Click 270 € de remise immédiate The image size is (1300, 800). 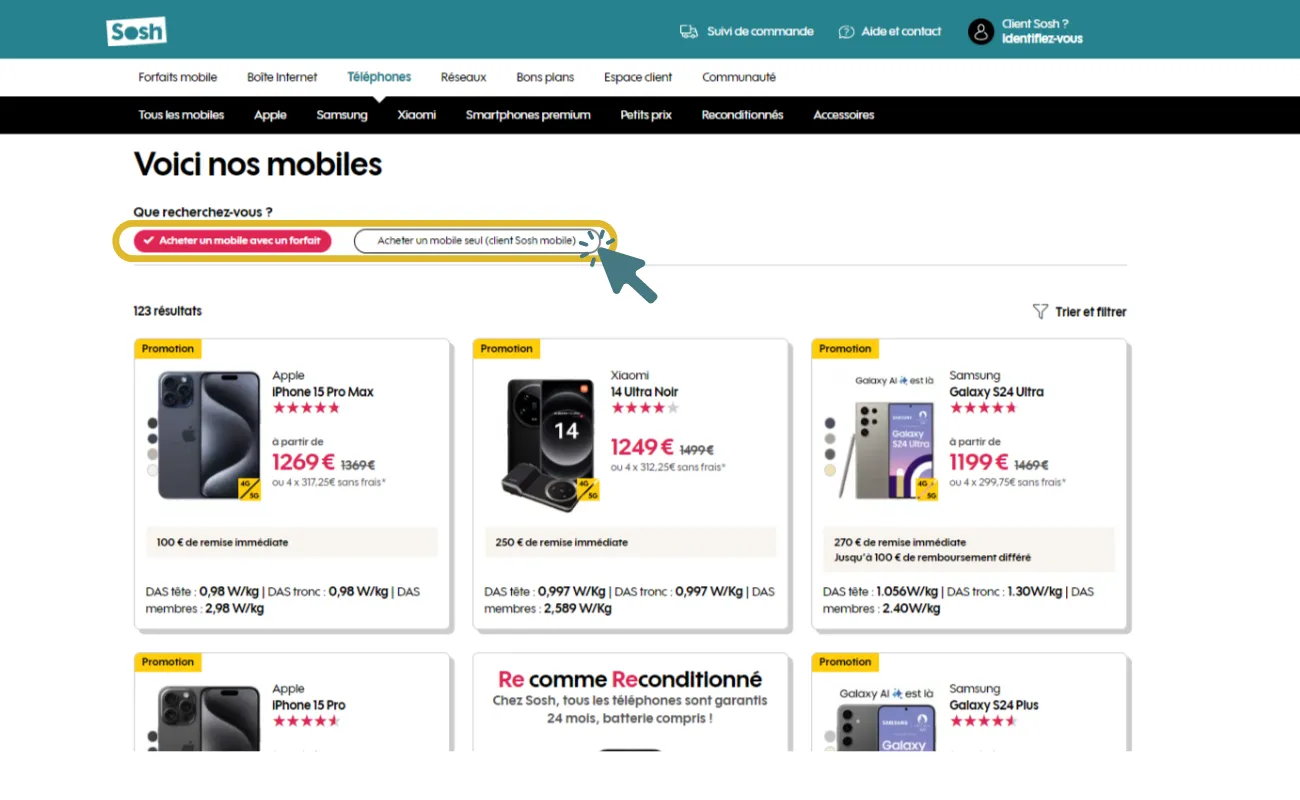[x=900, y=543]
